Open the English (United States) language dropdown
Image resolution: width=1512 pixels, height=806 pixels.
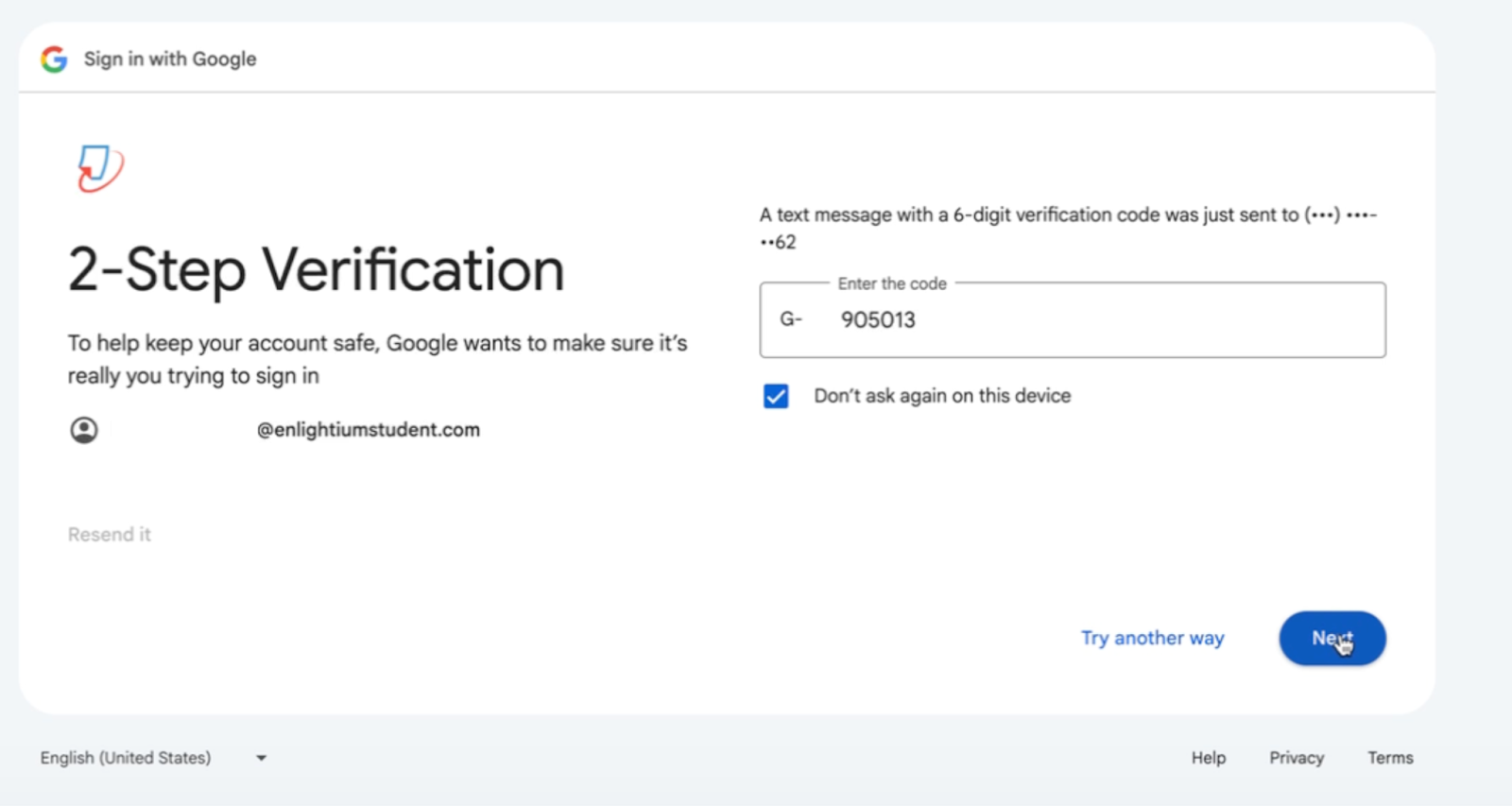[x=153, y=758]
